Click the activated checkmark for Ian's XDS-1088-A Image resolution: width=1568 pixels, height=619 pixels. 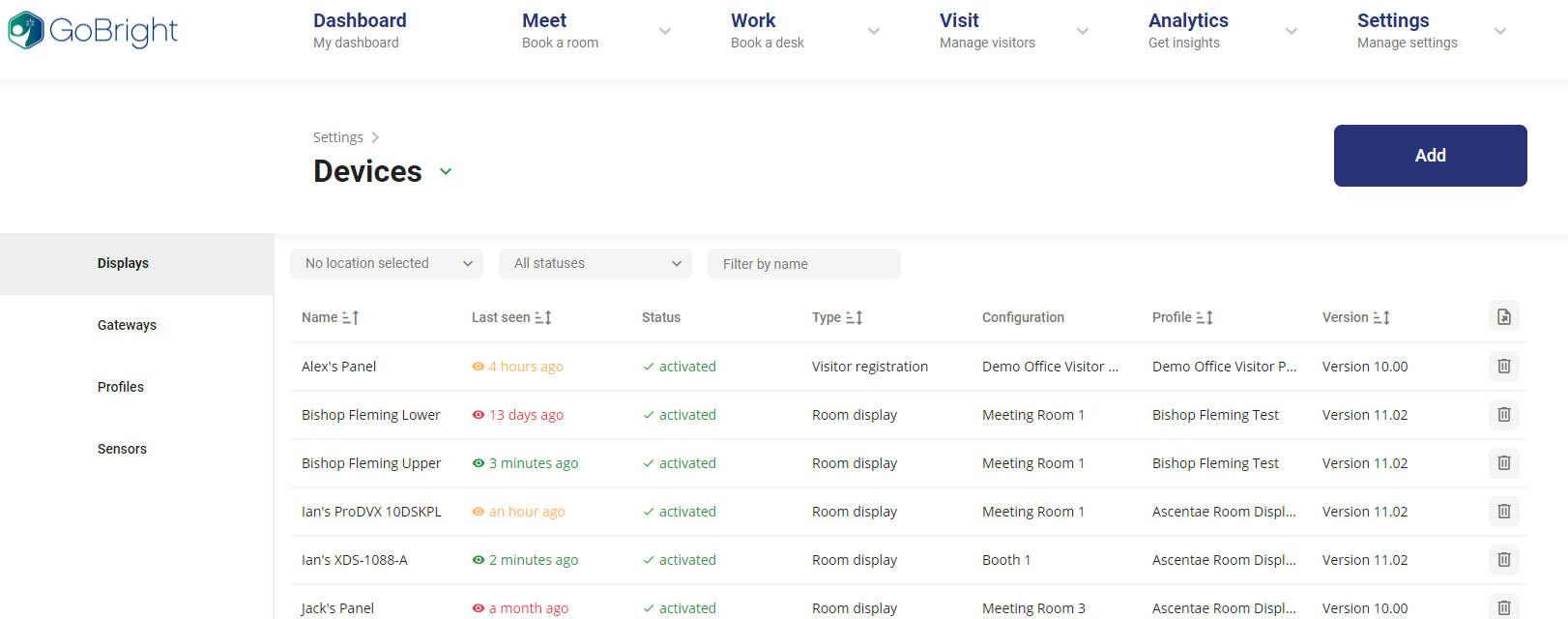(x=649, y=560)
